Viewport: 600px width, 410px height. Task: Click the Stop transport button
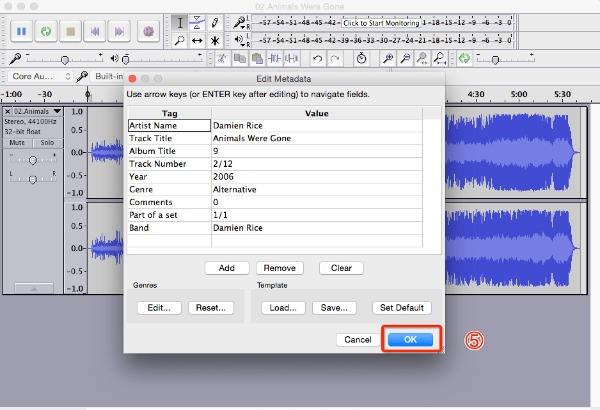(70, 31)
